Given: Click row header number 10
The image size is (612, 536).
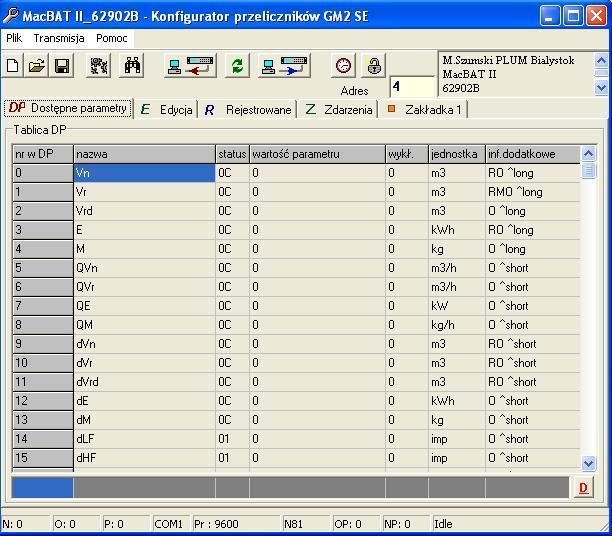Looking at the screenshot, I should [x=43, y=363].
